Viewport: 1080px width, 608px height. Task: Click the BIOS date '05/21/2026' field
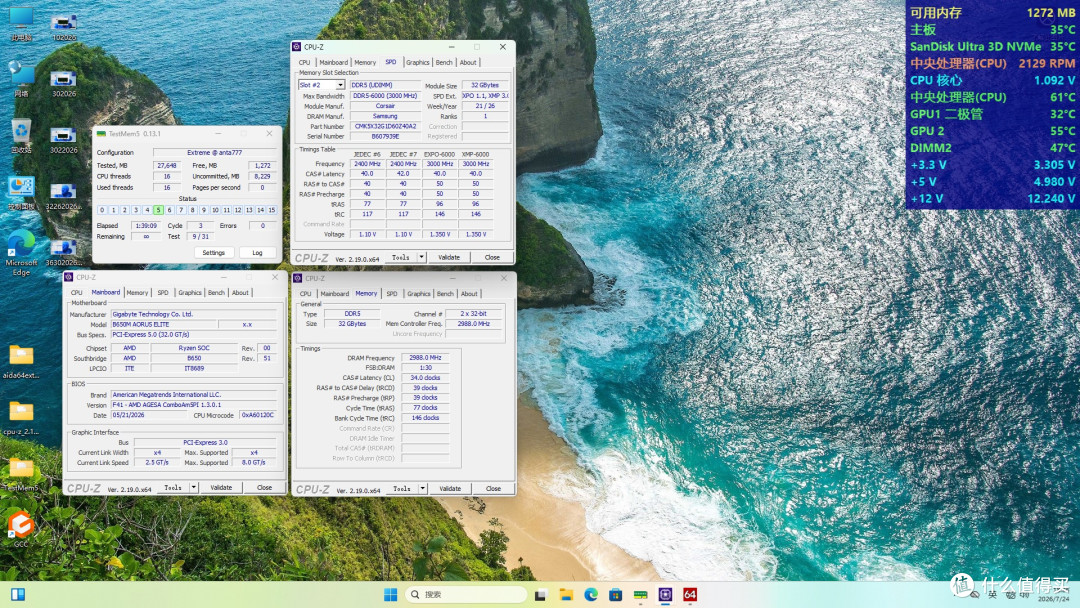coord(149,415)
